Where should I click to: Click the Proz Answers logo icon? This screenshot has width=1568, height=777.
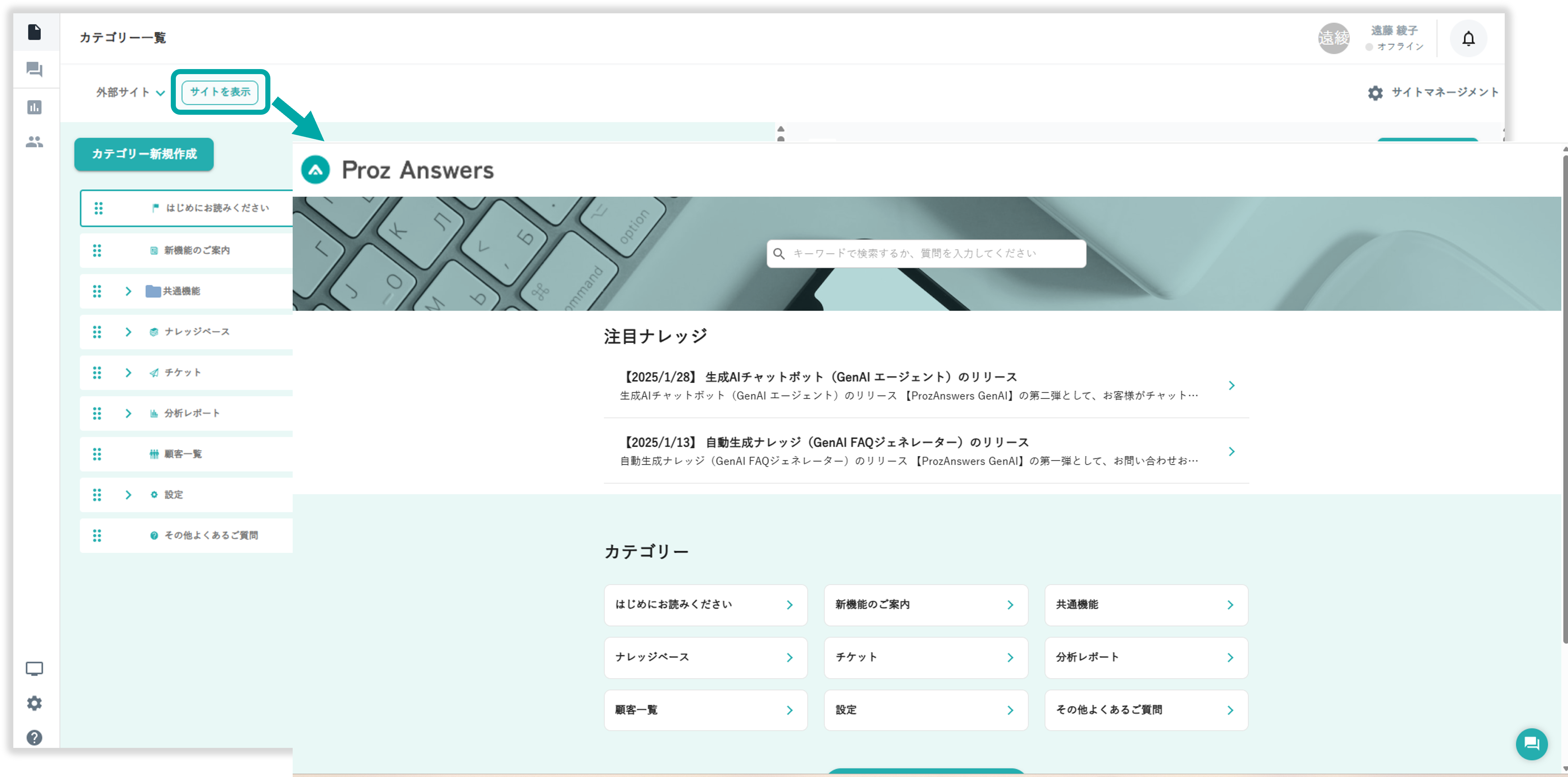click(x=315, y=170)
